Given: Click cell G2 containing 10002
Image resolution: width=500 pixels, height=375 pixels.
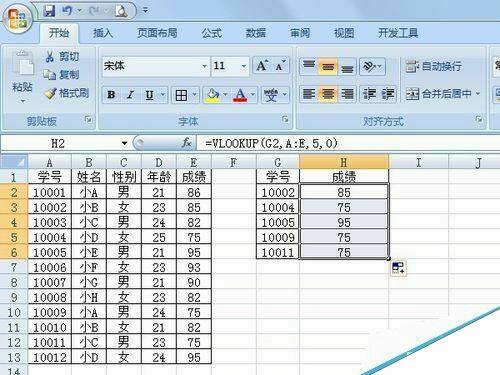Looking at the screenshot, I should (x=278, y=192).
